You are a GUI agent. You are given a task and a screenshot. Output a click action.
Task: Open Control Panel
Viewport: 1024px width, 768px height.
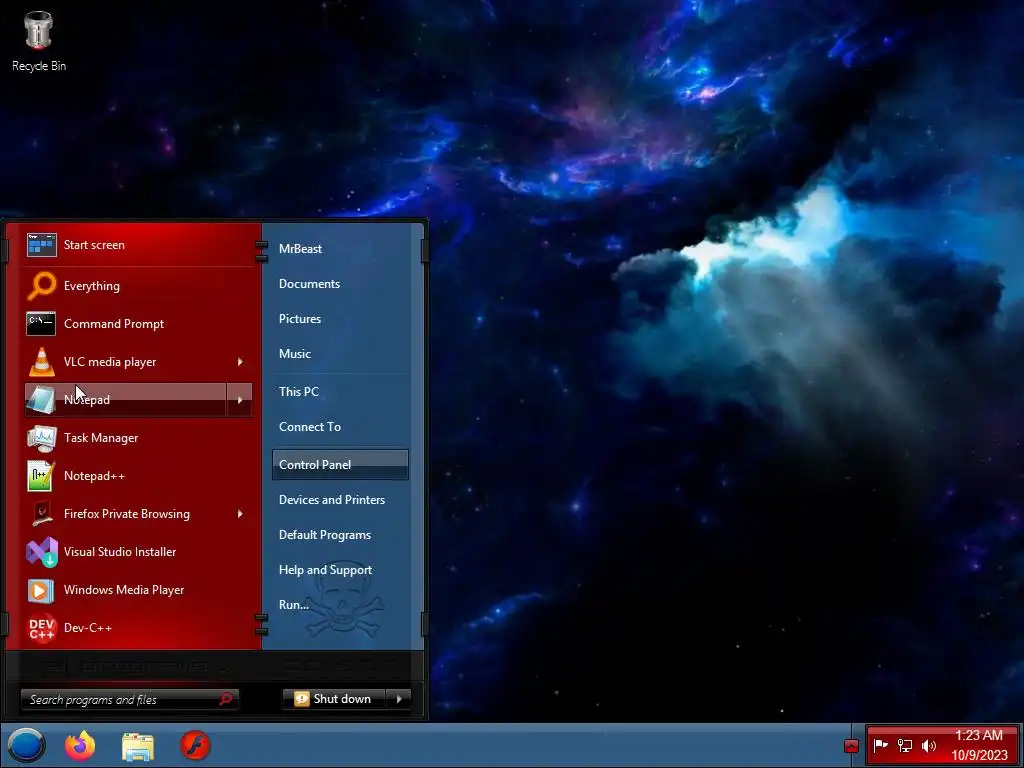[x=340, y=464]
